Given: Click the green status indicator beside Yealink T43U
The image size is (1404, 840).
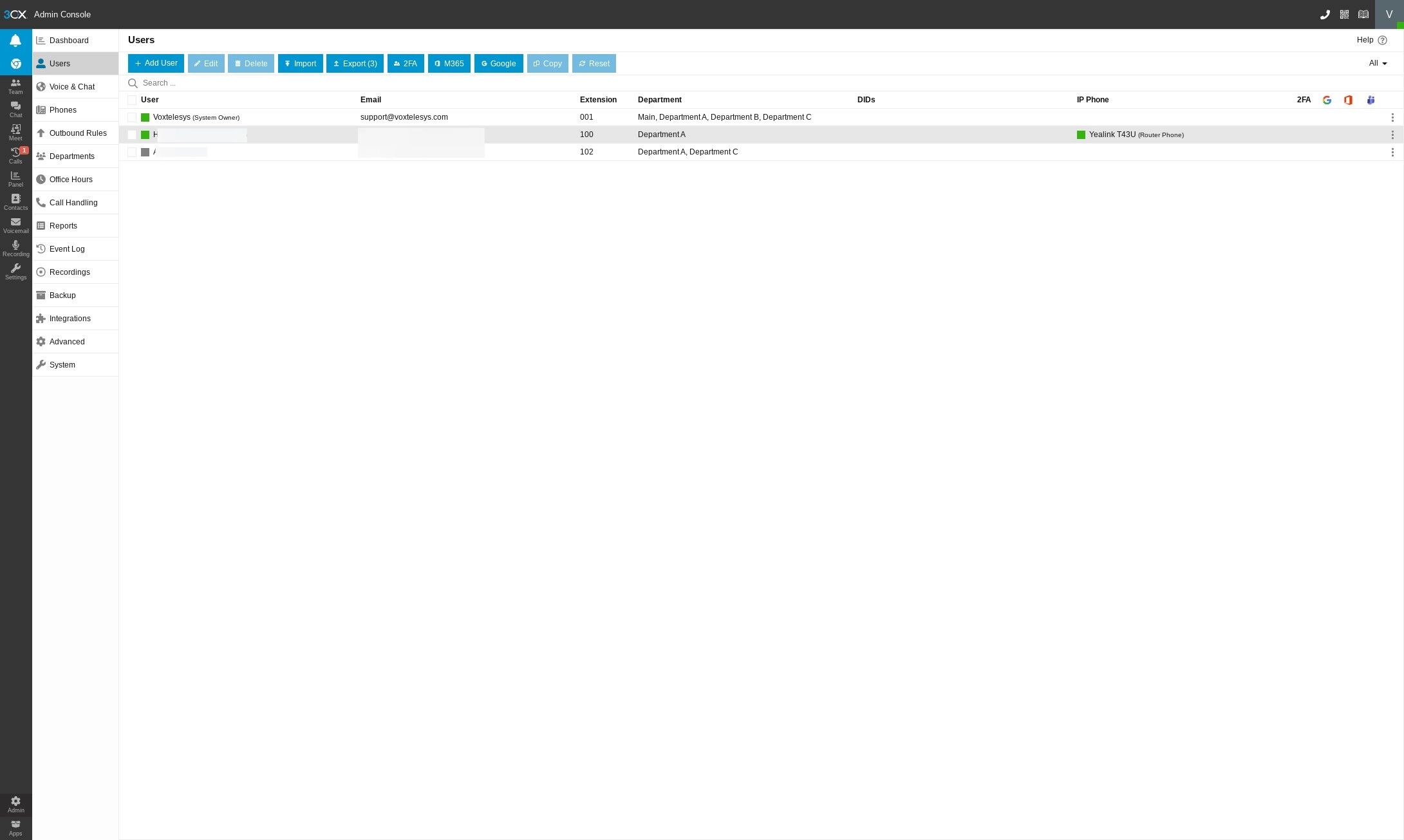Looking at the screenshot, I should [x=1081, y=135].
